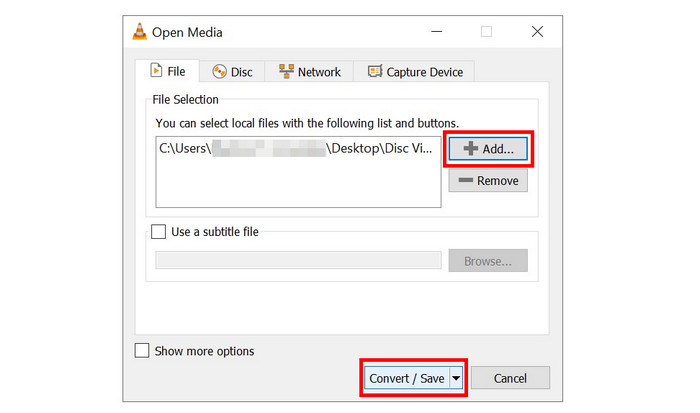This screenshot has width=700, height=413.
Task: Minimize the Open Media window
Action: [x=437, y=32]
